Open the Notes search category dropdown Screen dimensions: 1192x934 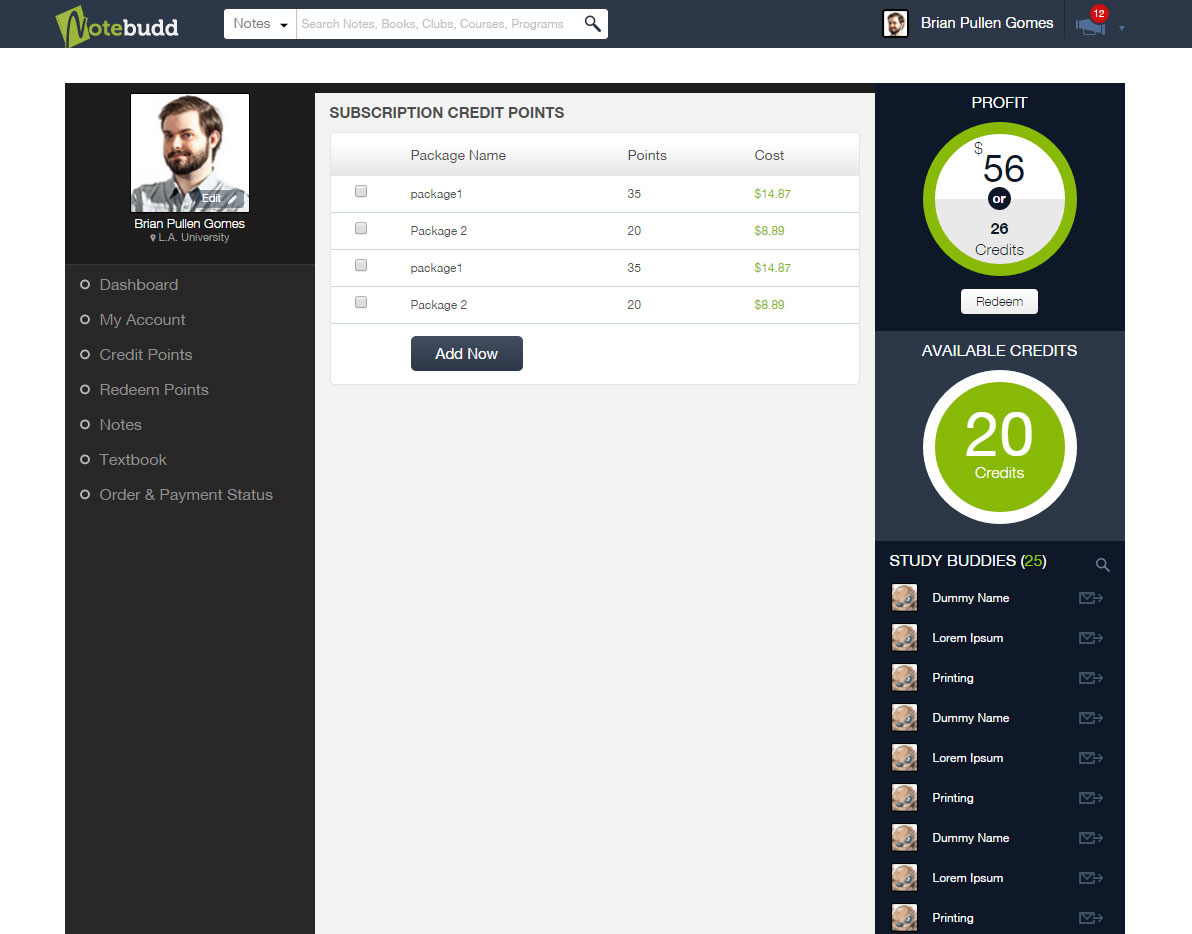[260, 24]
